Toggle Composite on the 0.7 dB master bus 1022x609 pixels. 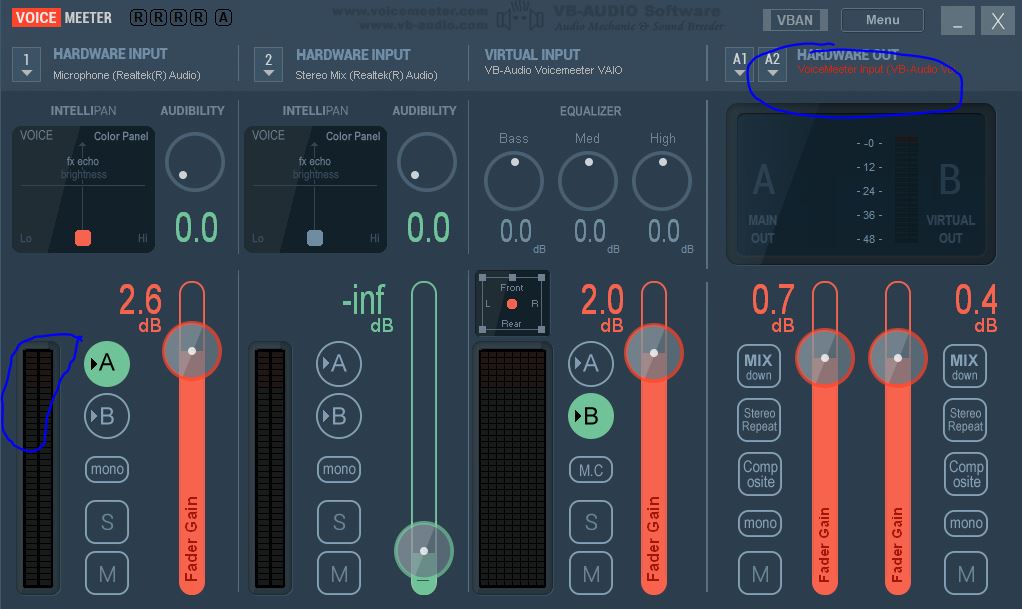[760, 474]
